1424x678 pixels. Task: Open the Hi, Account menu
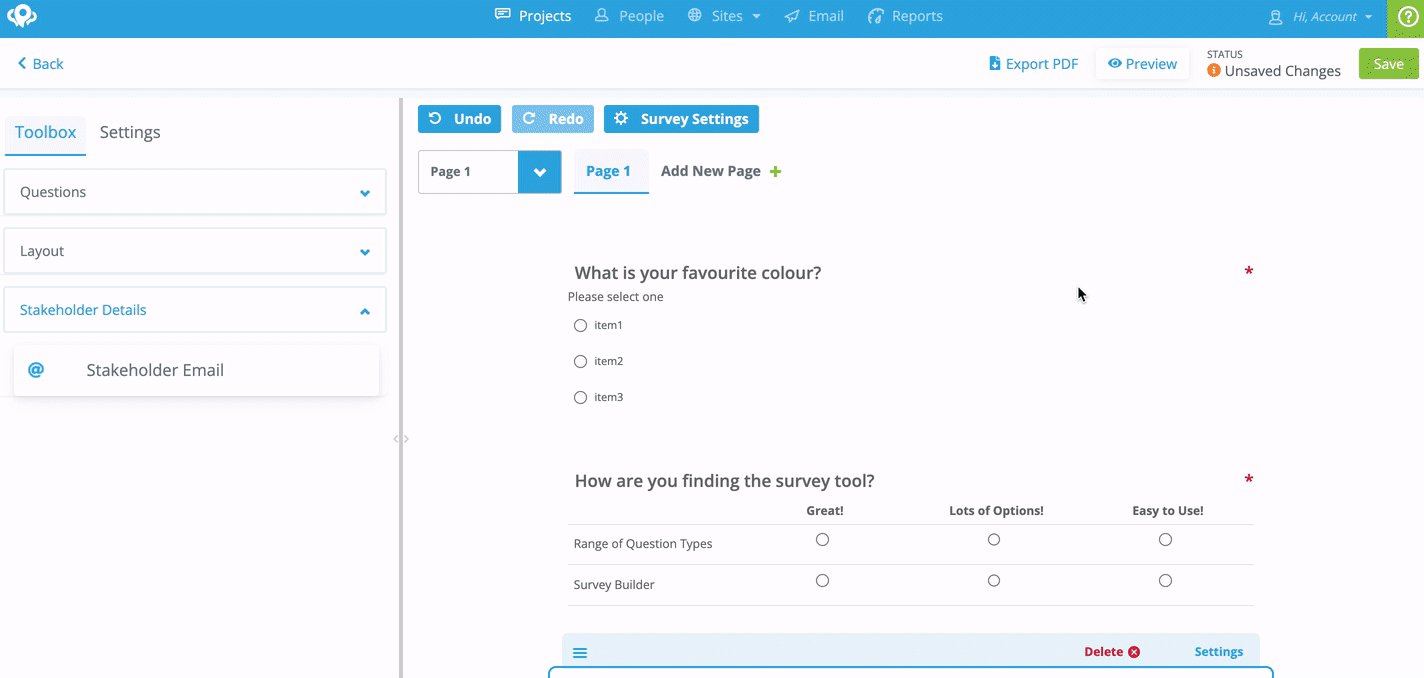point(1318,16)
